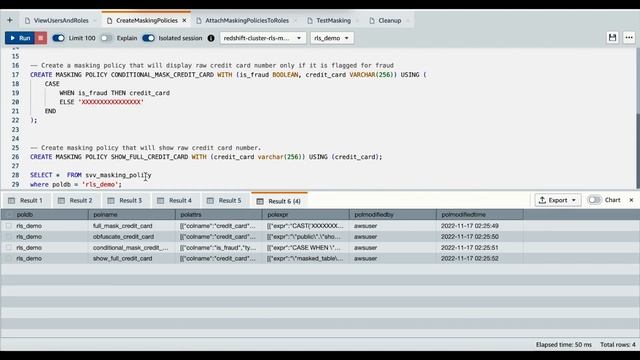Screen dimensions: 640x360
Task: Open Result 3 tab
Action: point(125,200)
